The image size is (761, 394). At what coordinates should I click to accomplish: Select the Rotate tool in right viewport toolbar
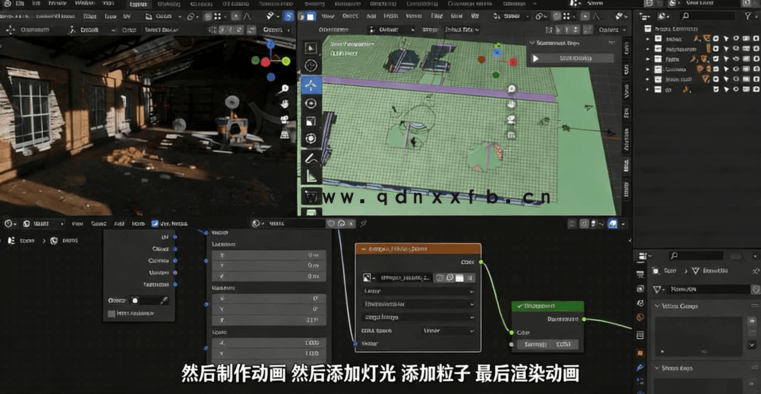311,103
